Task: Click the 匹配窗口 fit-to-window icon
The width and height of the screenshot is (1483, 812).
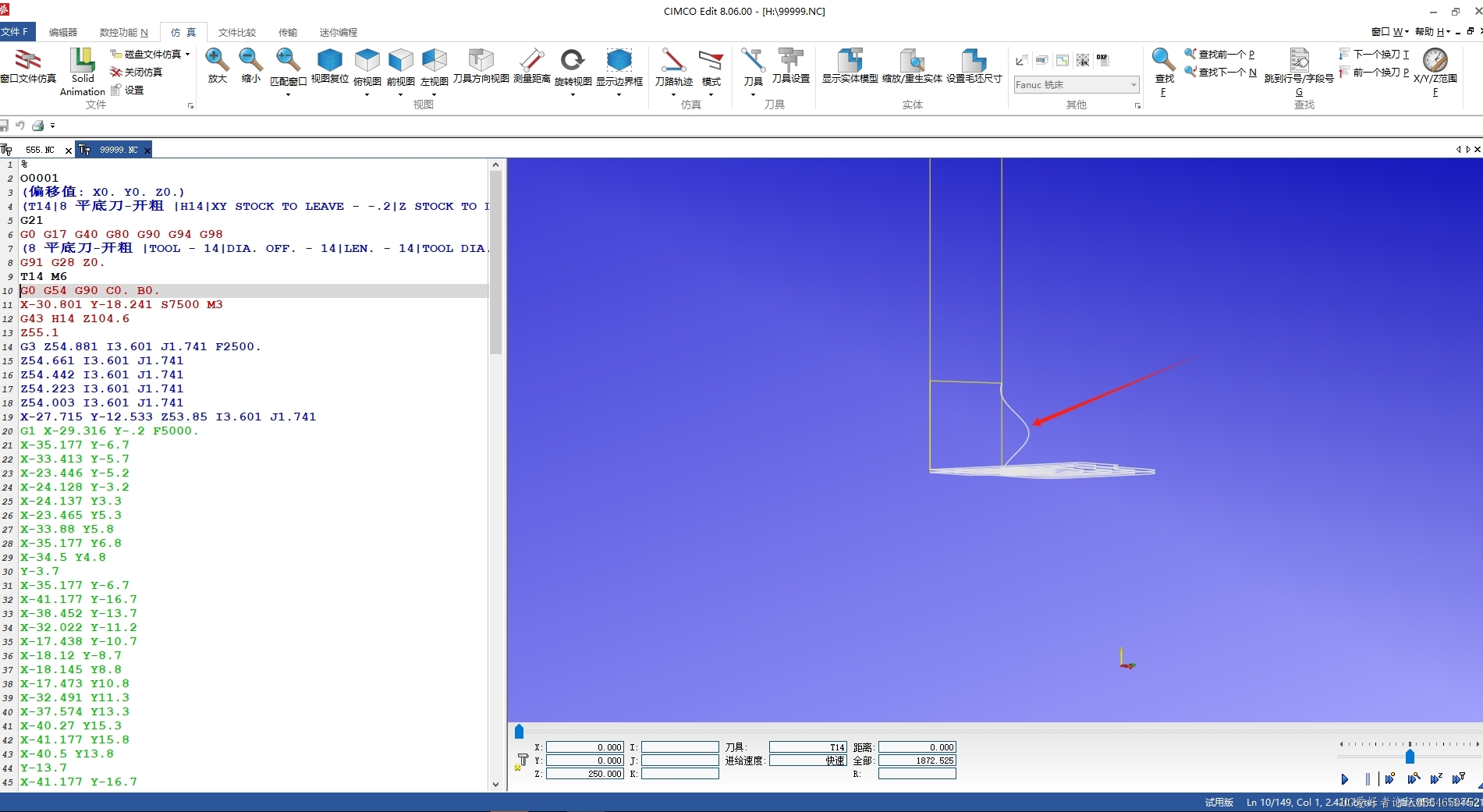Action: click(288, 60)
